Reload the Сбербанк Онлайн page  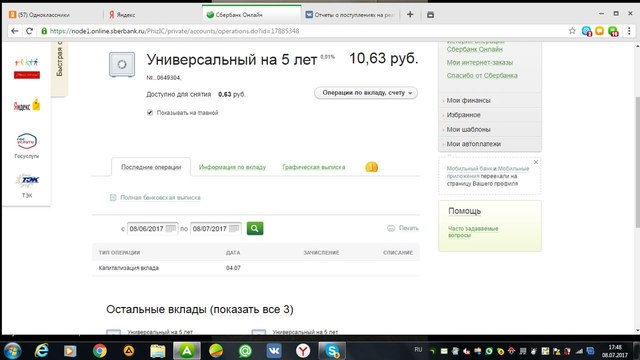(x=29, y=31)
